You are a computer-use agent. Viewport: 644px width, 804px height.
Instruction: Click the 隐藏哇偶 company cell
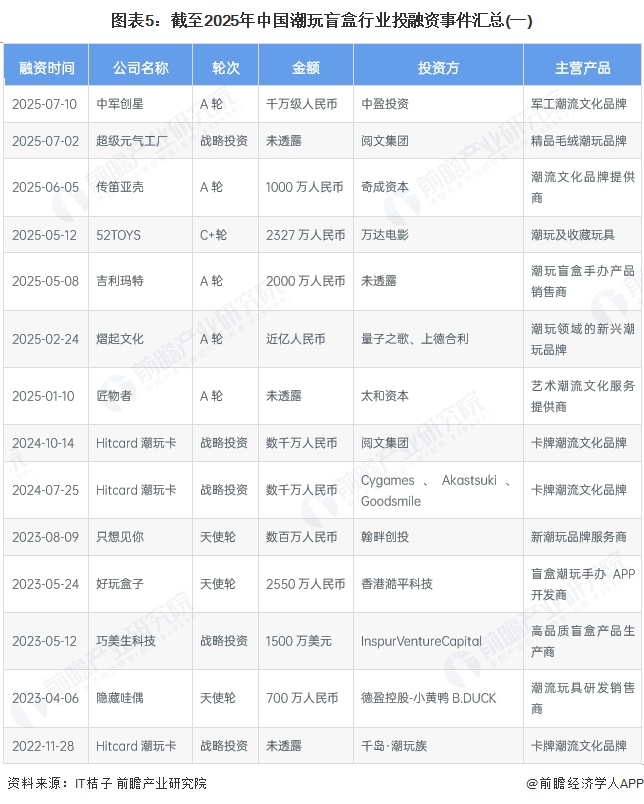[120, 698]
